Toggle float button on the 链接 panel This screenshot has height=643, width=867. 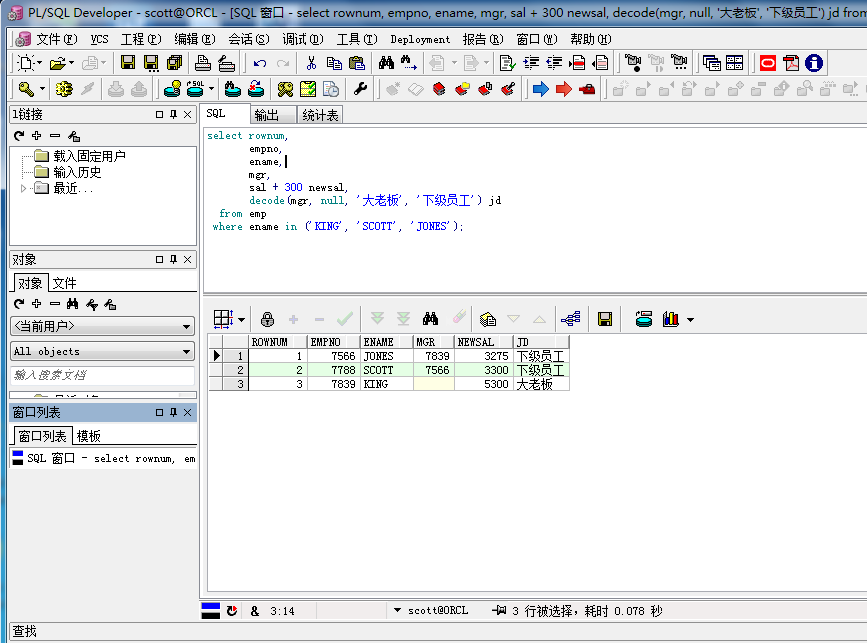[x=159, y=114]
